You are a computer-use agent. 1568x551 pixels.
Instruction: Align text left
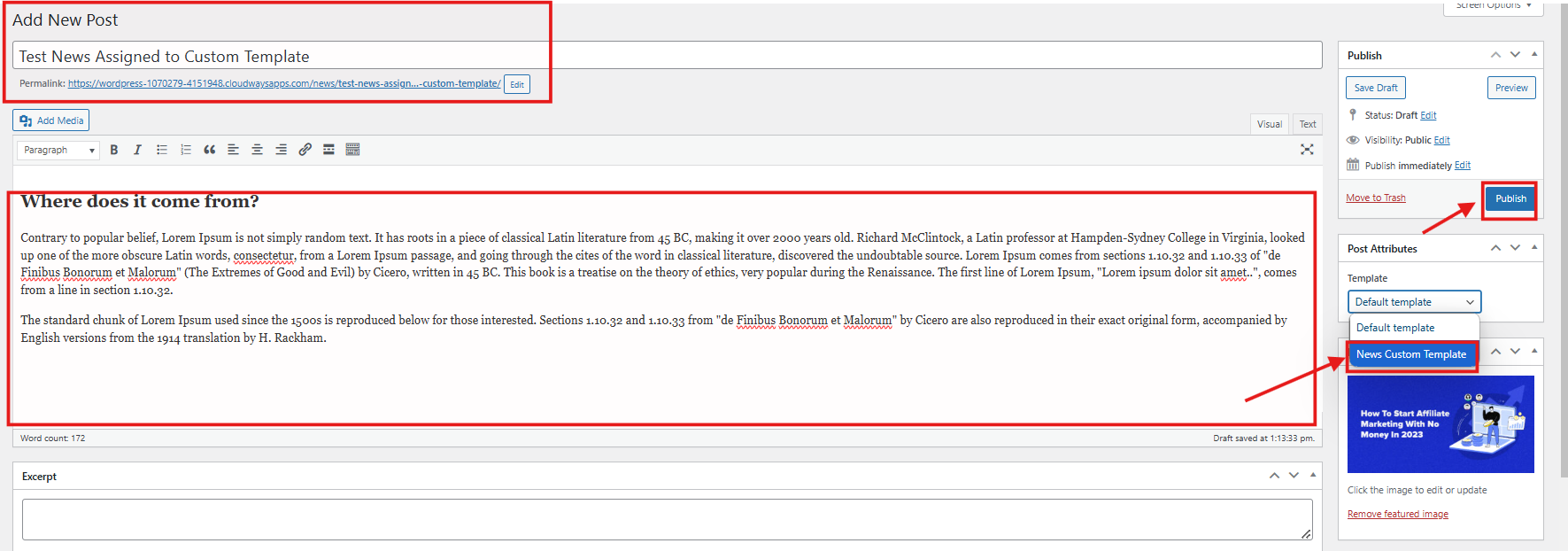234,150
